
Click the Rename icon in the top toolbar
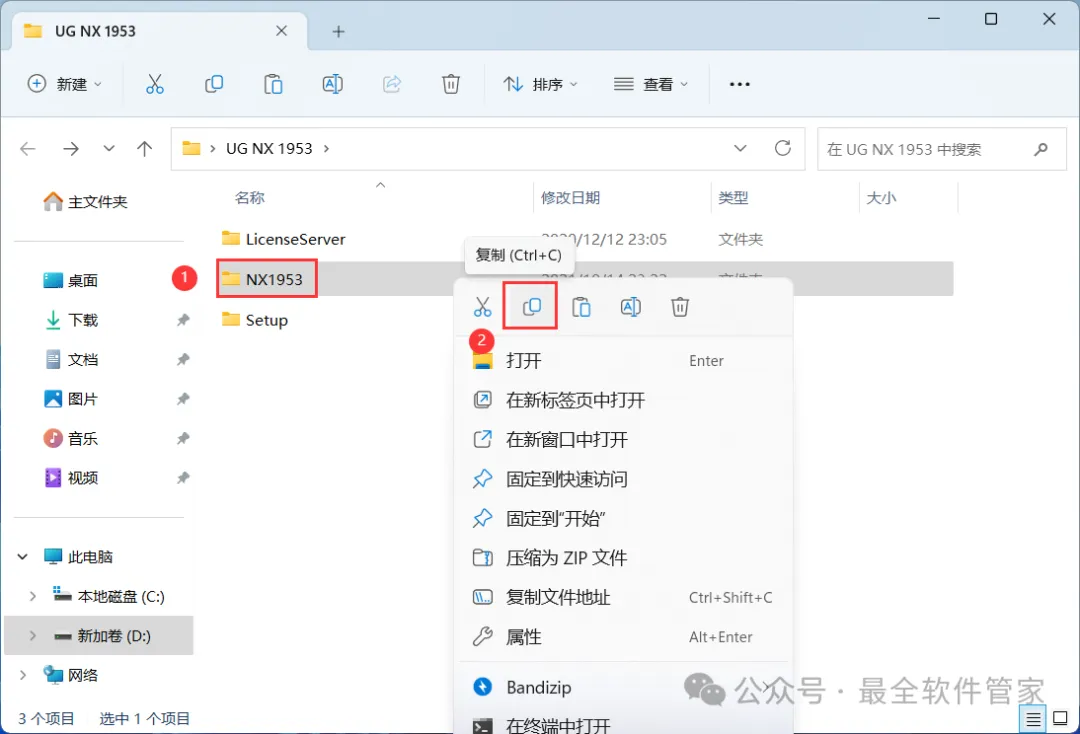[333, 84]
